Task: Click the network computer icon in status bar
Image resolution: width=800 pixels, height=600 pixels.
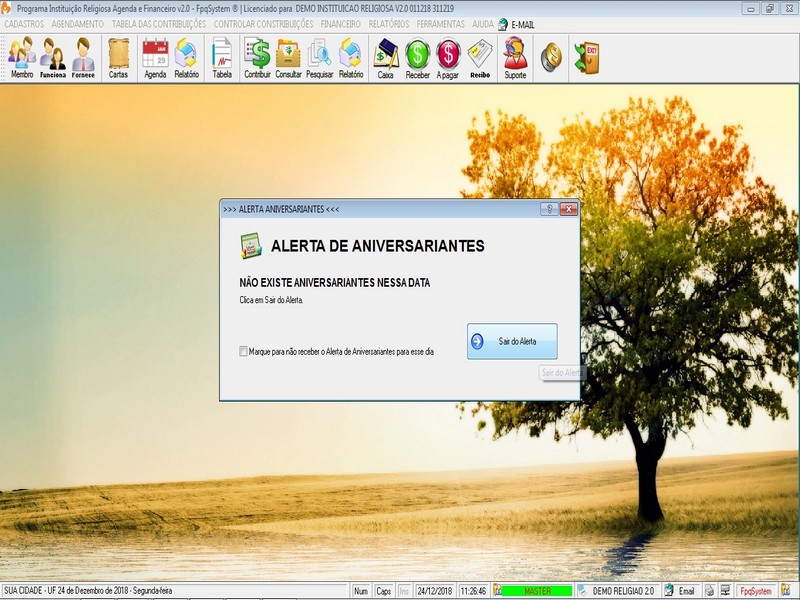Action: click(725, 590)
